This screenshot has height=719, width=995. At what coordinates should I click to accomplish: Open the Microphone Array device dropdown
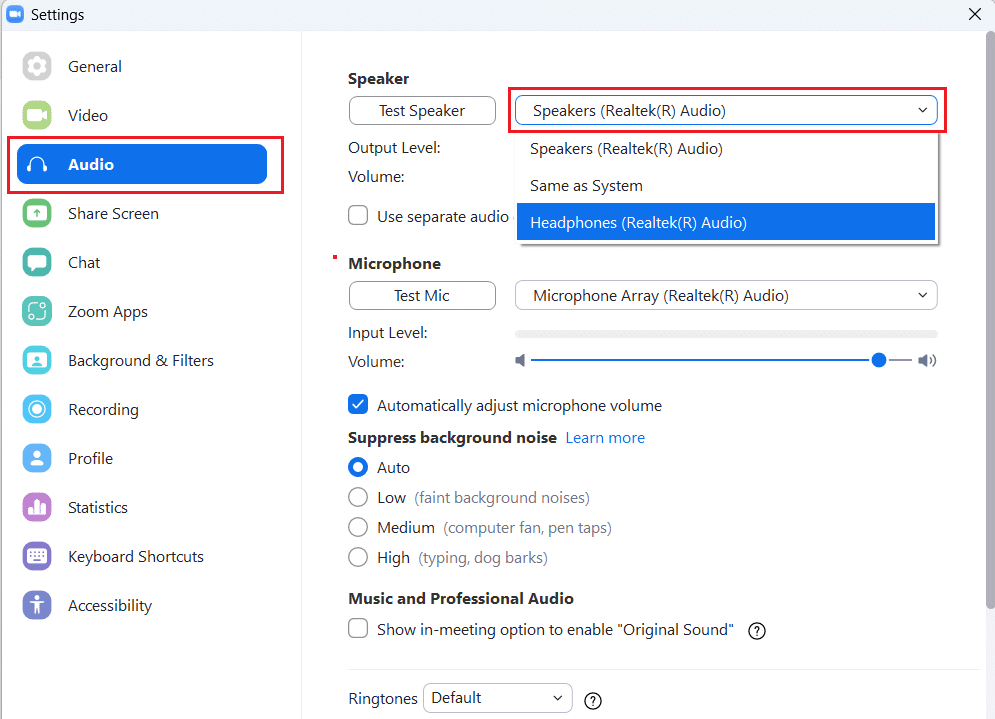pos(726,295)
